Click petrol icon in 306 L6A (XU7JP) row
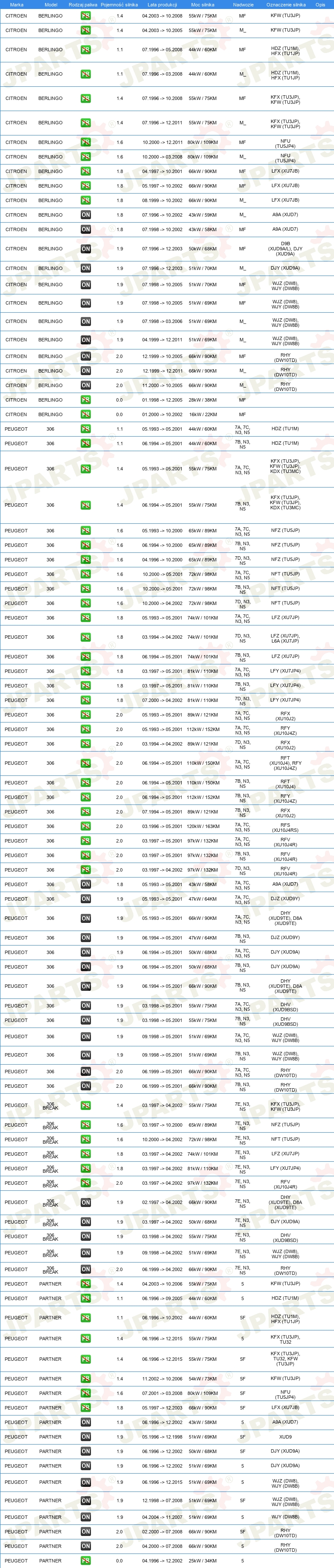The image size is (334, 1568). tap(86, 637)
